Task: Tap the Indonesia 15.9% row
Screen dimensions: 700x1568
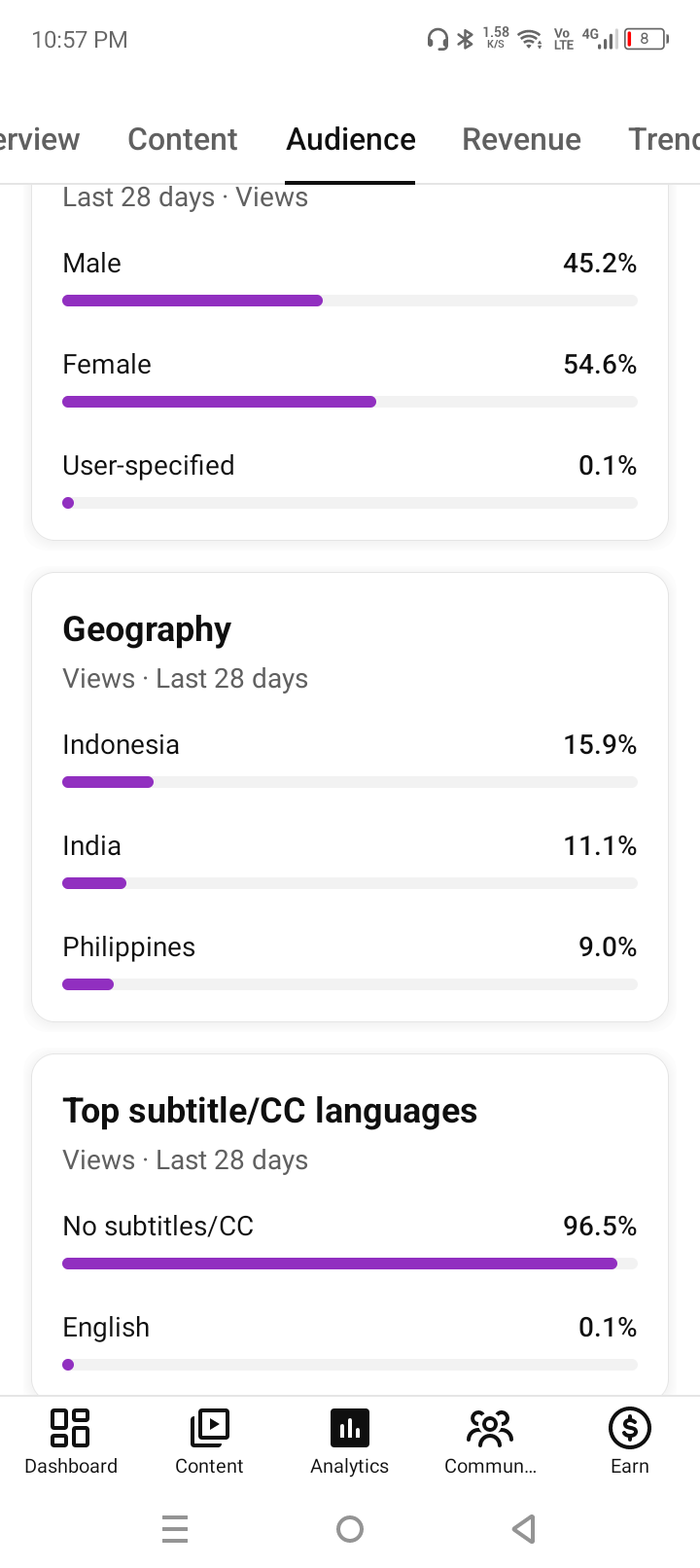Action: coord(350,763)
